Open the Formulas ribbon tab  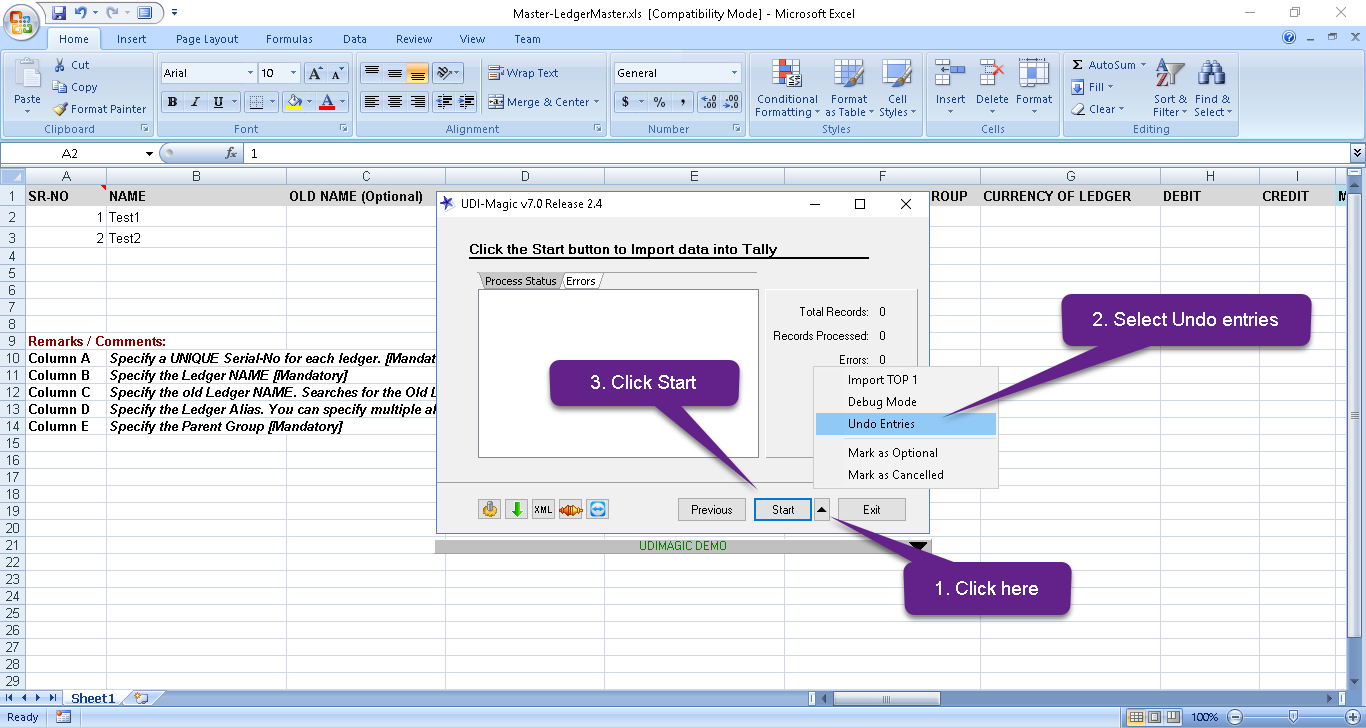[x=289, y=39]
